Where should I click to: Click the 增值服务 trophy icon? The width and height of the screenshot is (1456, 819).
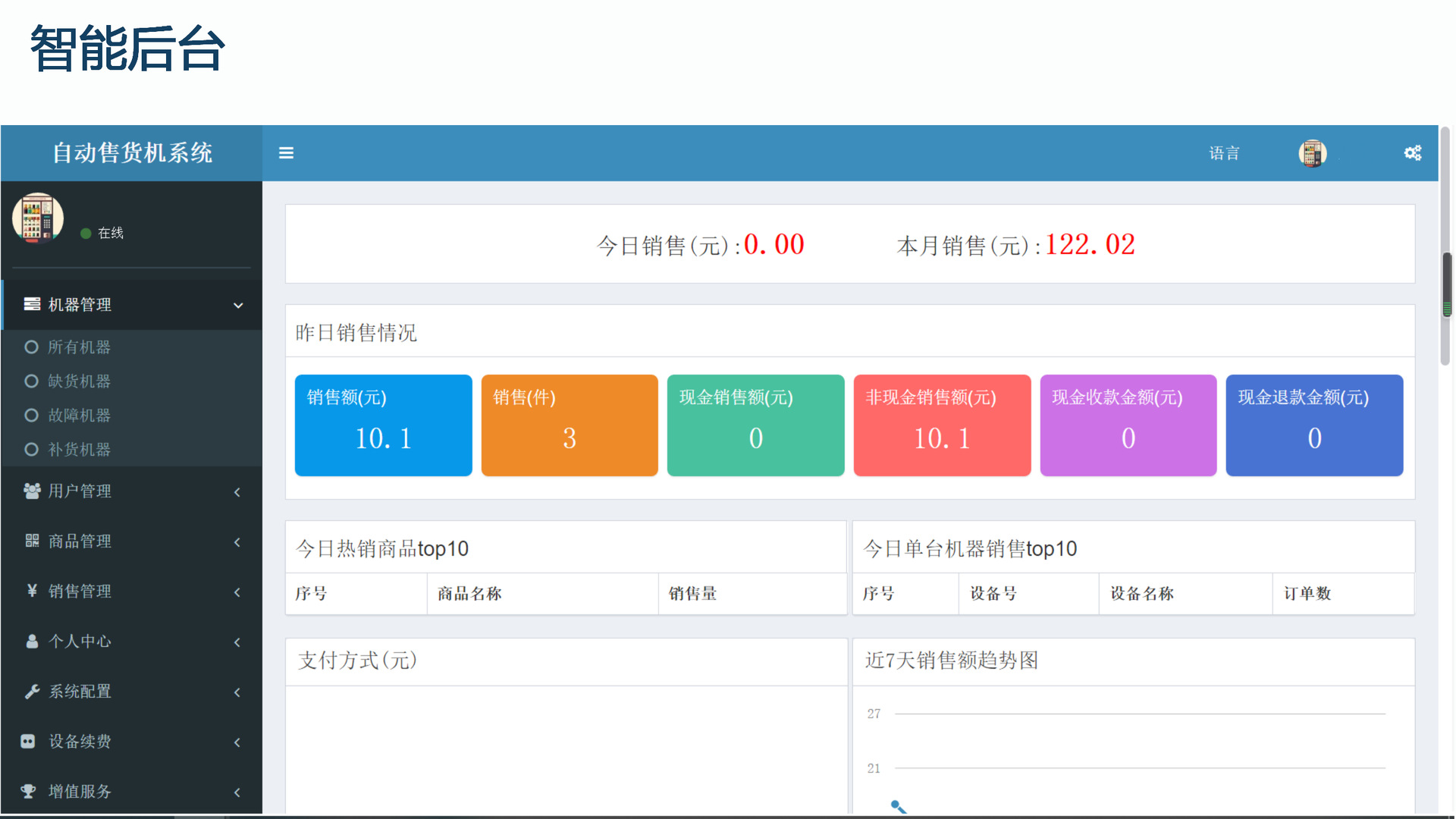tap(29, 791)
